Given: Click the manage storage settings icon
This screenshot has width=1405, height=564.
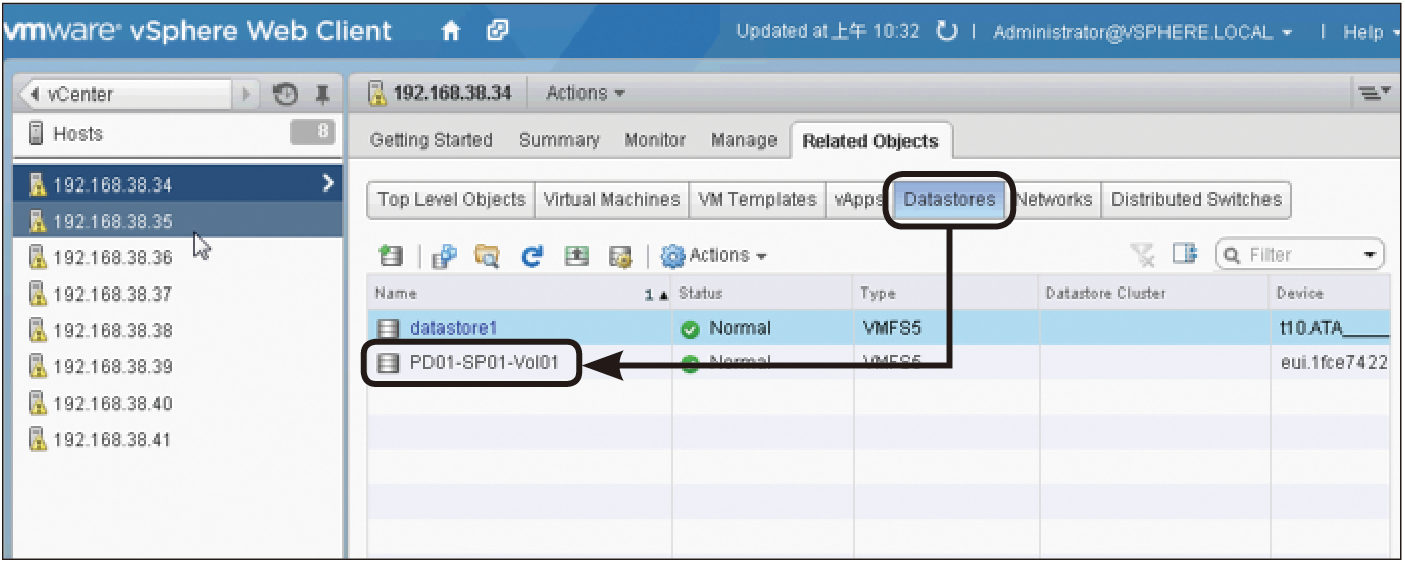Looking at the screenshot, I should (620, 256).
